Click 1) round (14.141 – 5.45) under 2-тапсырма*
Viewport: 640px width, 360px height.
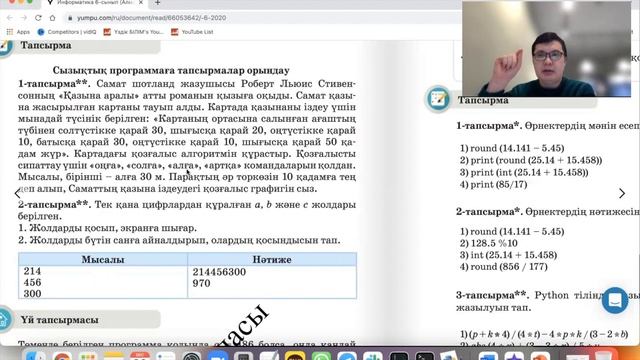[x=512, y=231]
